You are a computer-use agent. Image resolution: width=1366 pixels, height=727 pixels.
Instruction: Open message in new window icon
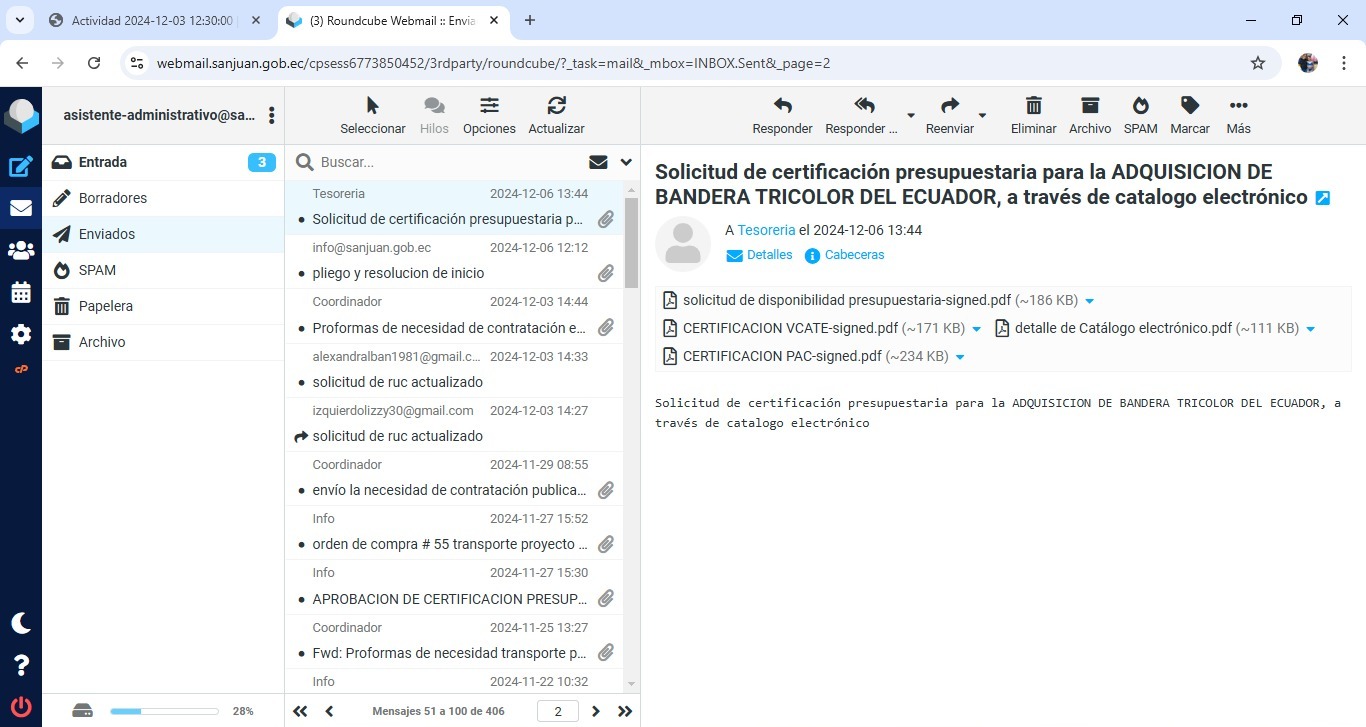tap(1322, 198)
